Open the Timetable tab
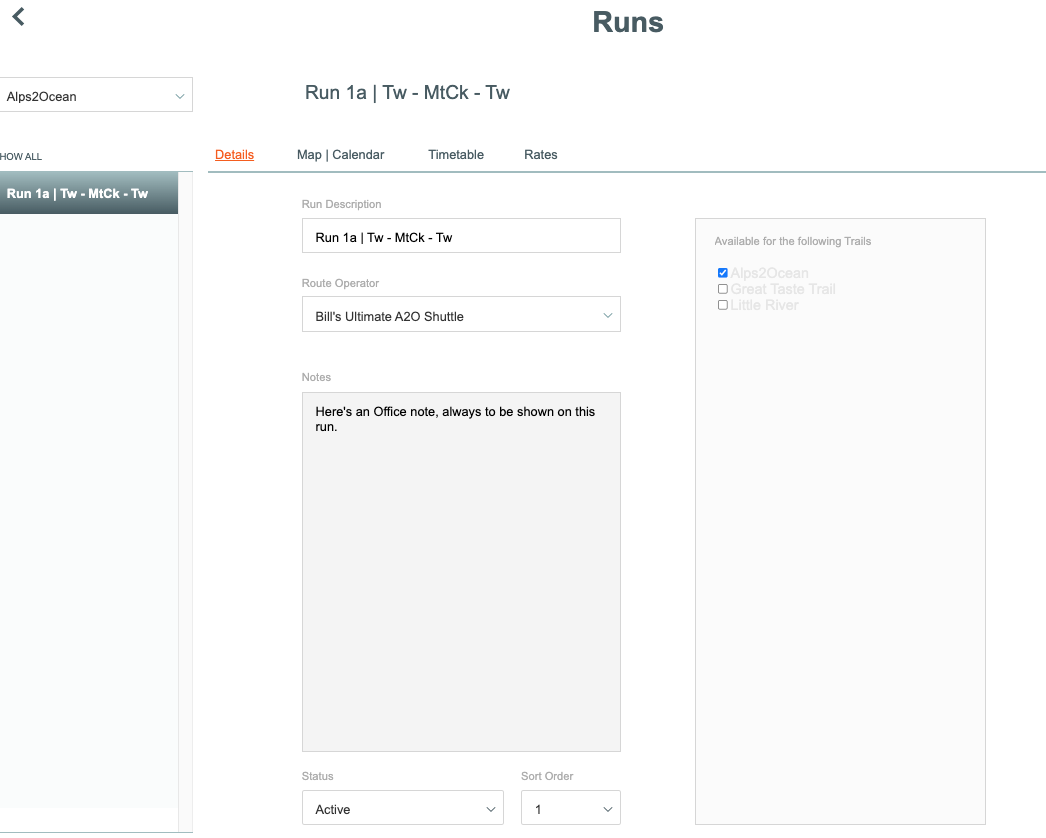 pyautogui.click(x=456, y=155)
